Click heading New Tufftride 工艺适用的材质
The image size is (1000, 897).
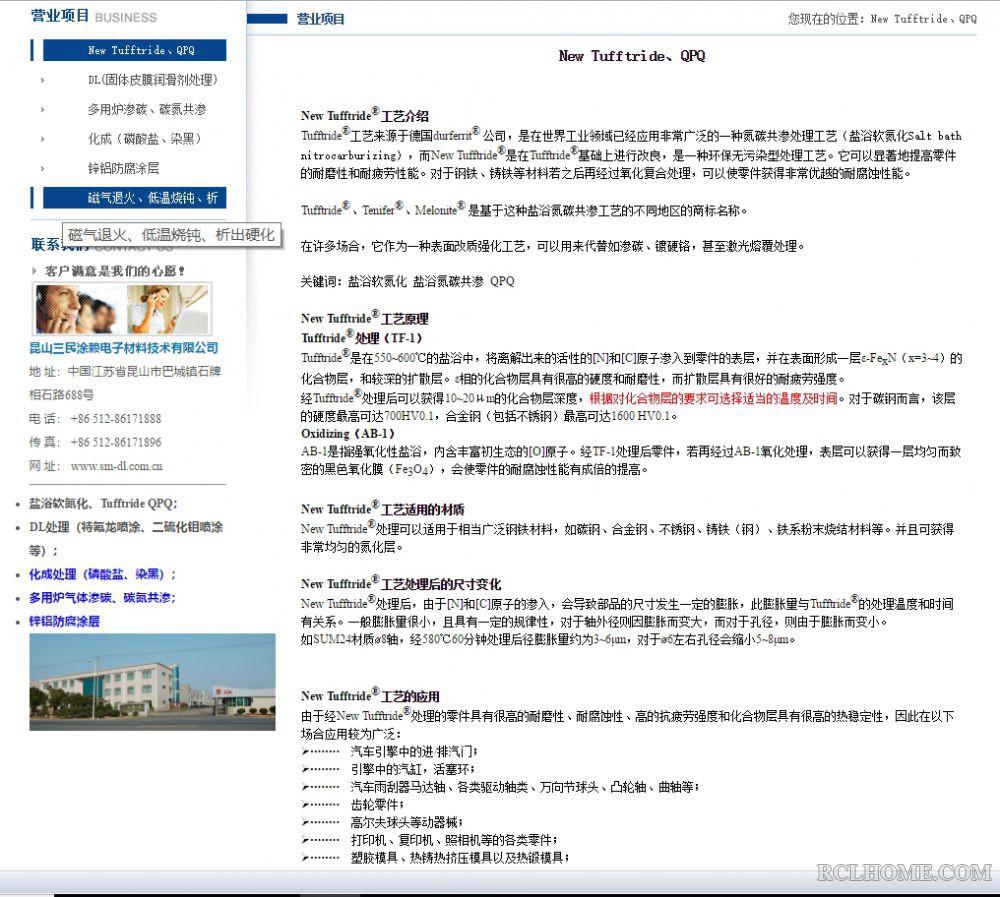pyautogui.click(x=383, y=508)
